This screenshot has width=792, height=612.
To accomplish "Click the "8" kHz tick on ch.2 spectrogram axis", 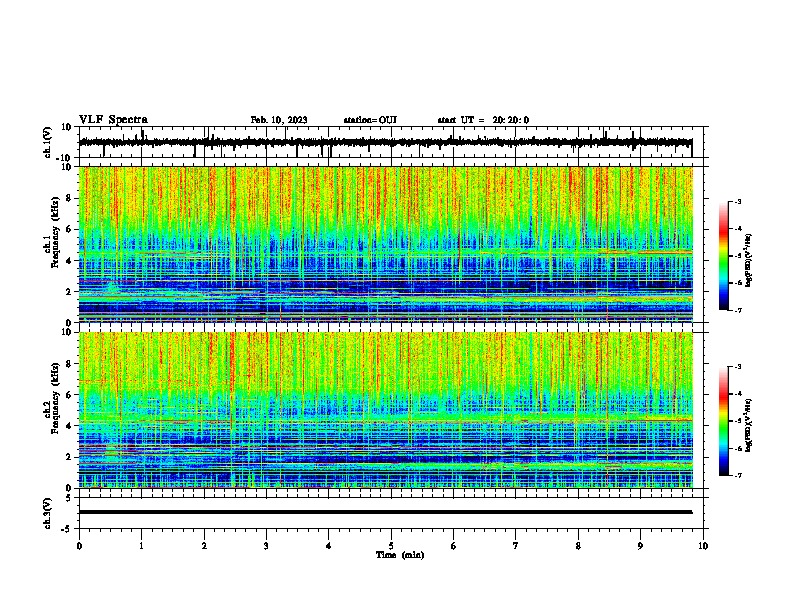I will point(69,364).
